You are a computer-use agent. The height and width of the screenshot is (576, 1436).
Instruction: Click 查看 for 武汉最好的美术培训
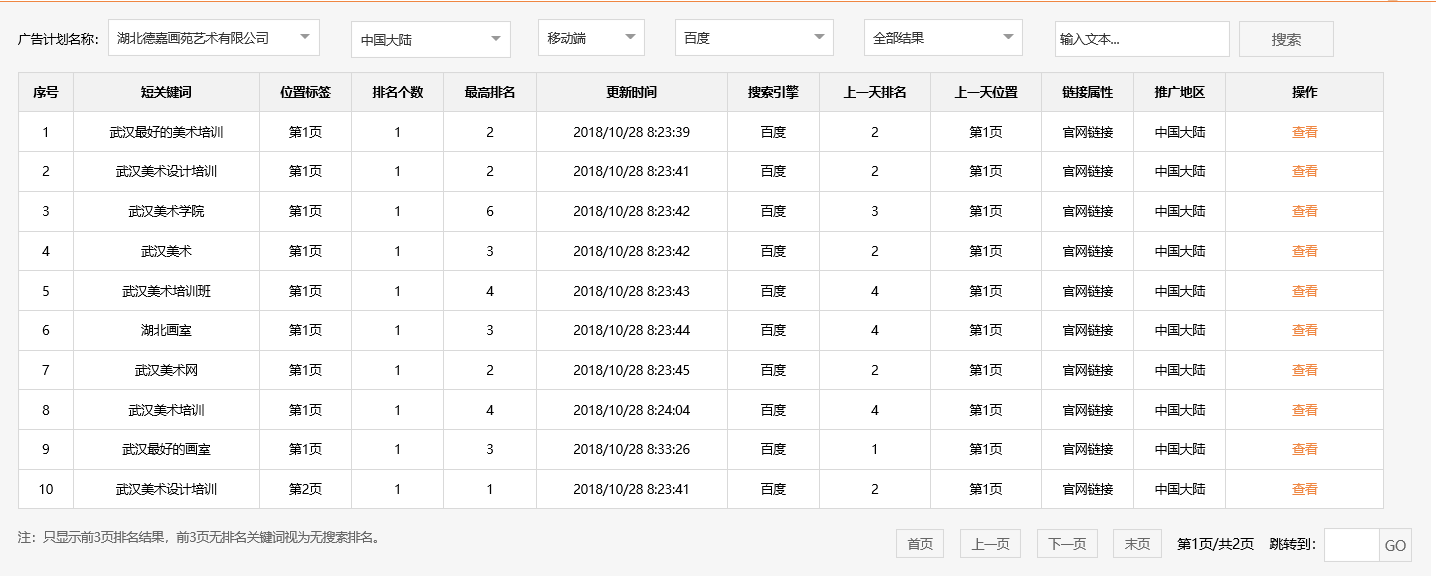click(x=1305, y=131)
